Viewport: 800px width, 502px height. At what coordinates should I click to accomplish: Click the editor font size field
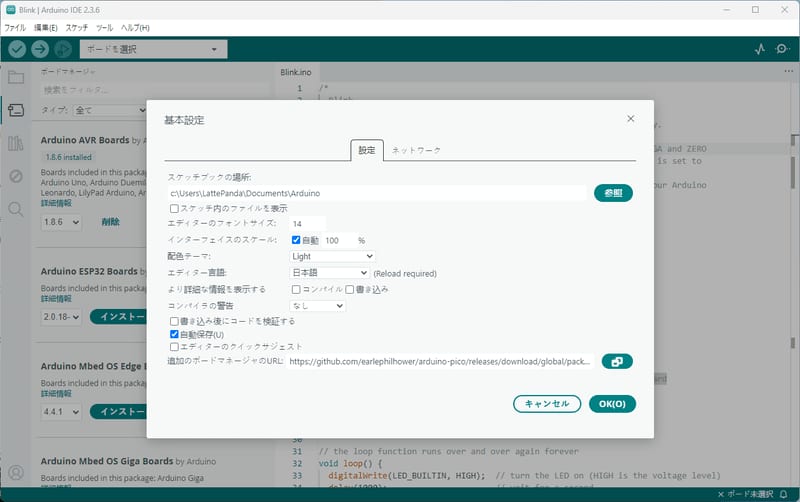coord(306,224)
